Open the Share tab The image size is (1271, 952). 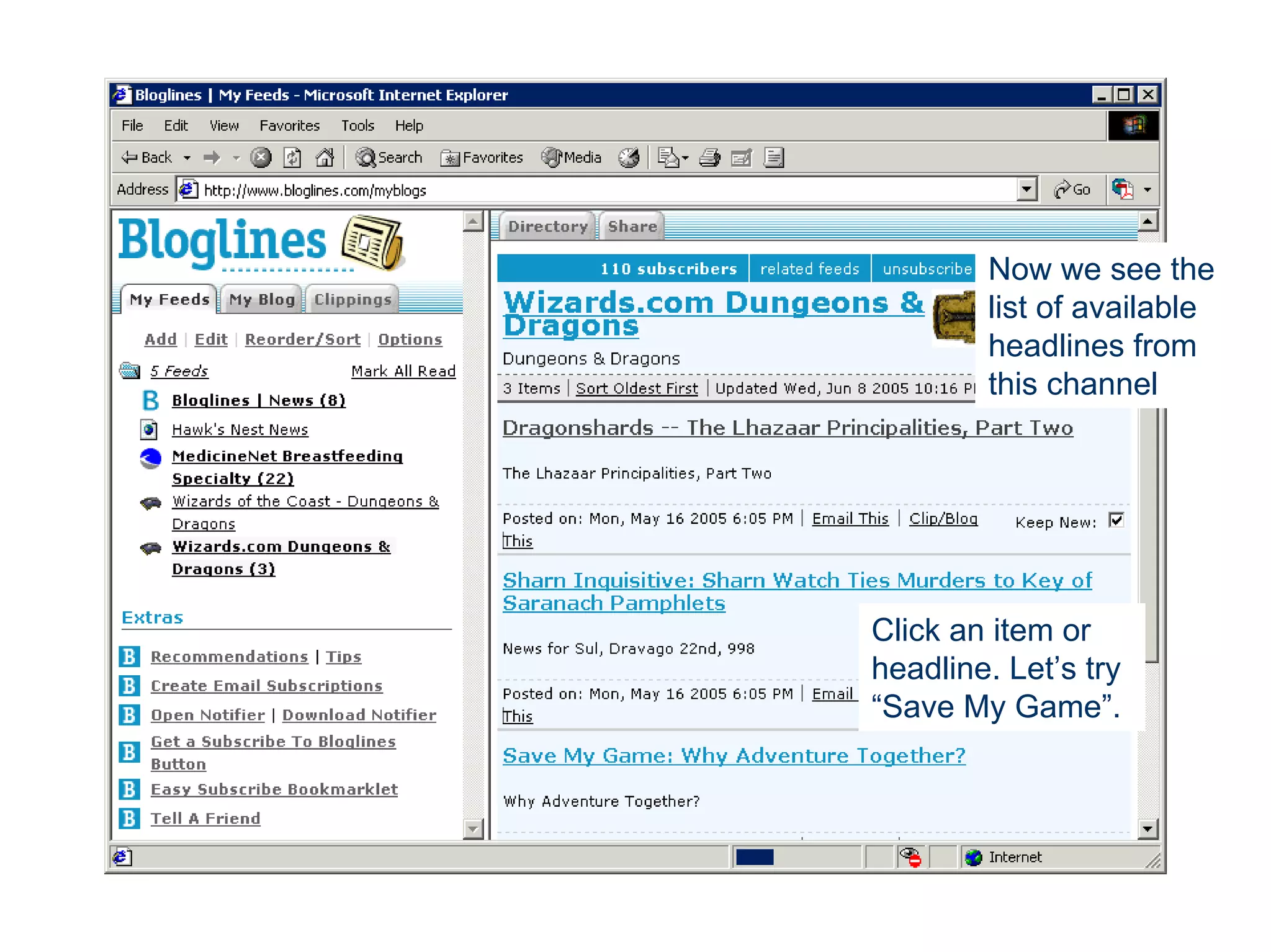point(632,226)
